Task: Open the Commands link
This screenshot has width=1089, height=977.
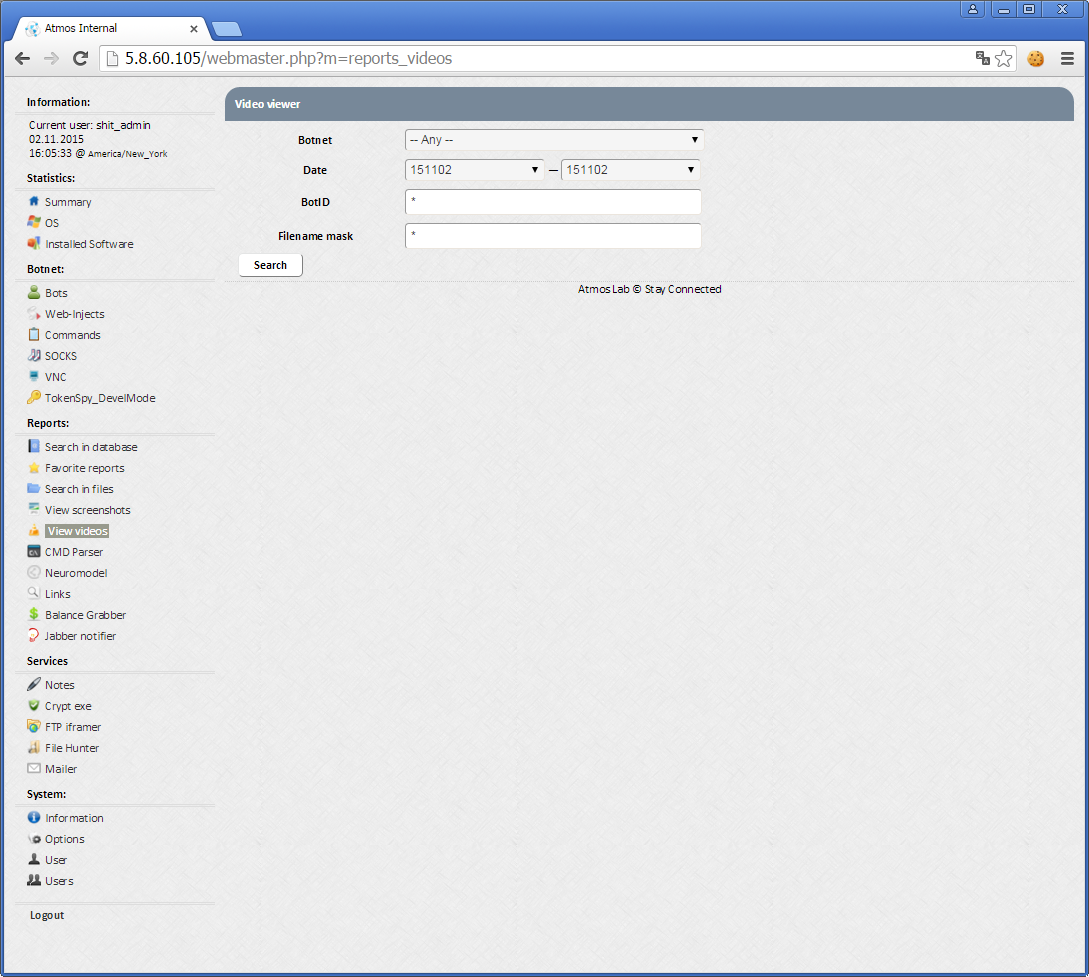Action: 72,335
